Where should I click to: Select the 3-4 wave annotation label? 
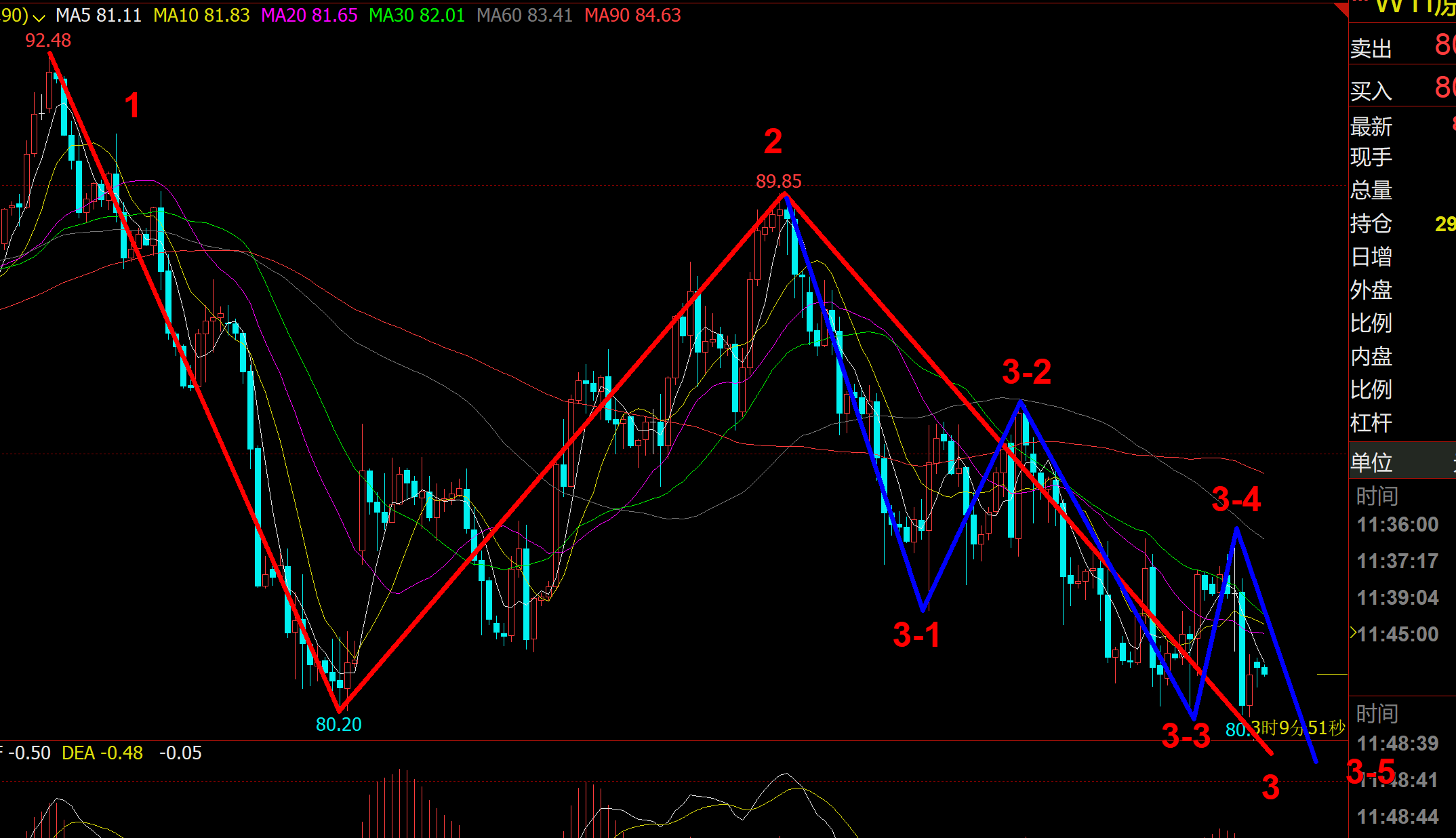(1236, 500)
